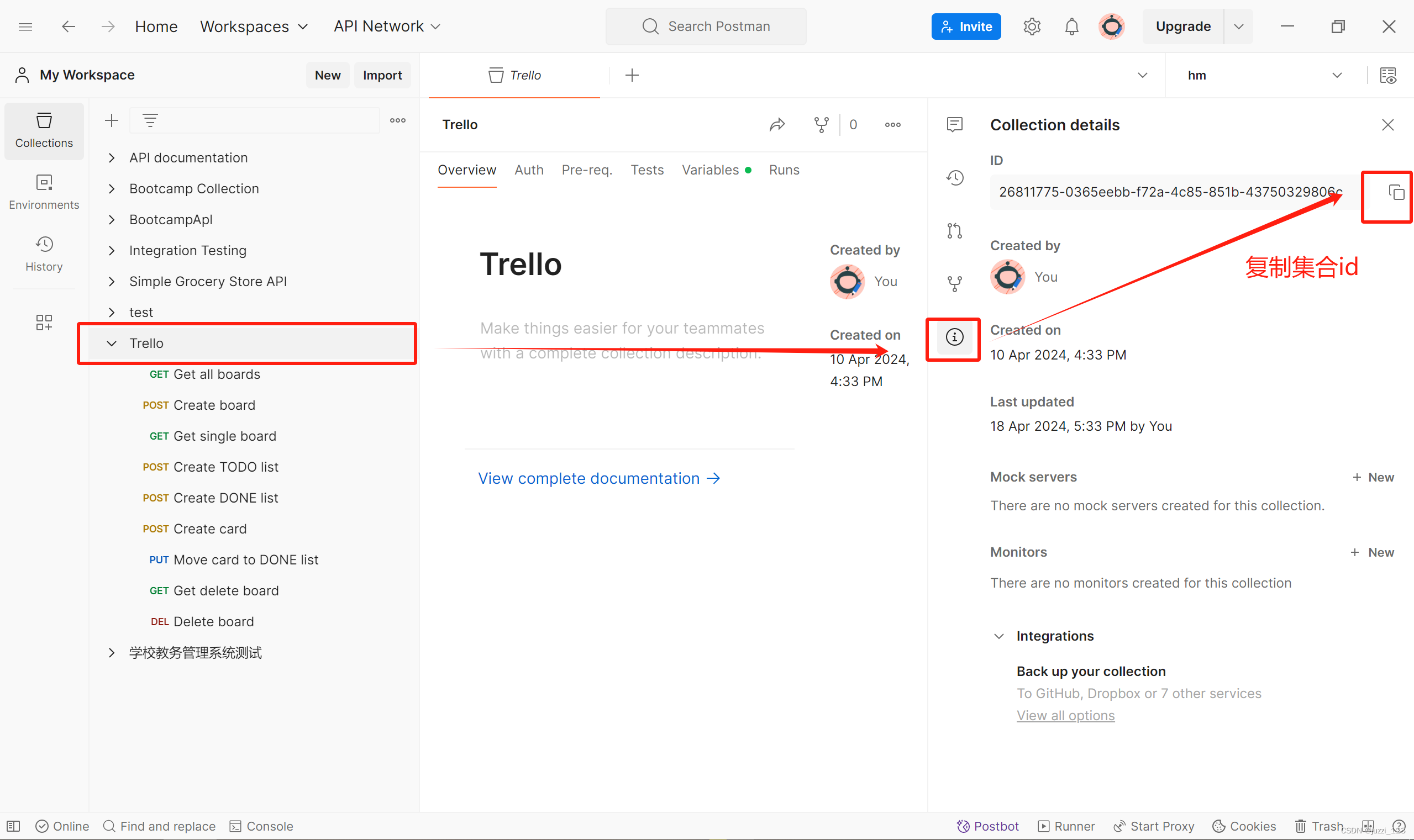This screenshot has width=1414, height=840.
Task: Copy the collection ID with copy icon
Action: tap(1395, 192)
